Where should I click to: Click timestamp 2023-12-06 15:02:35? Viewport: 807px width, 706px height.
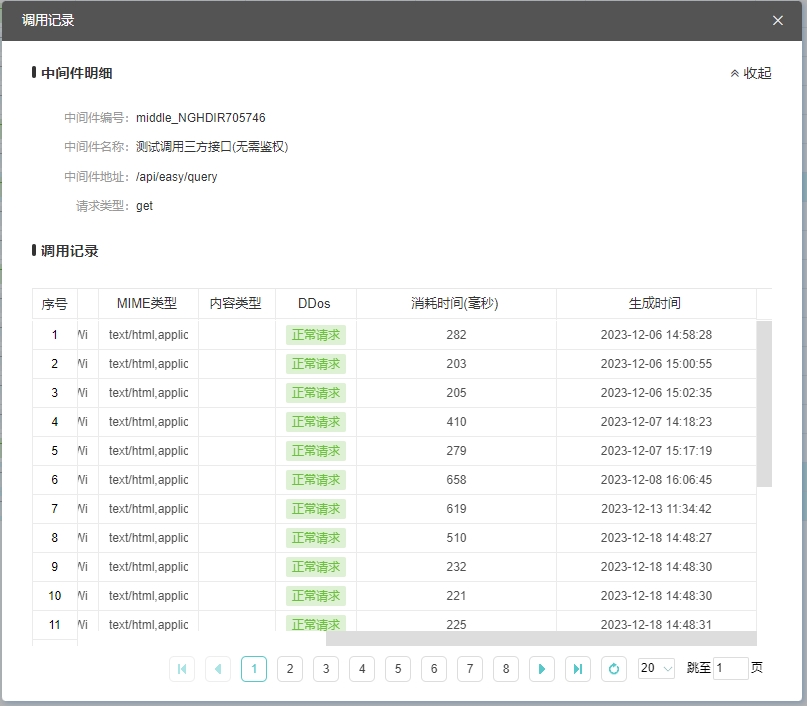tap(656, 393)
